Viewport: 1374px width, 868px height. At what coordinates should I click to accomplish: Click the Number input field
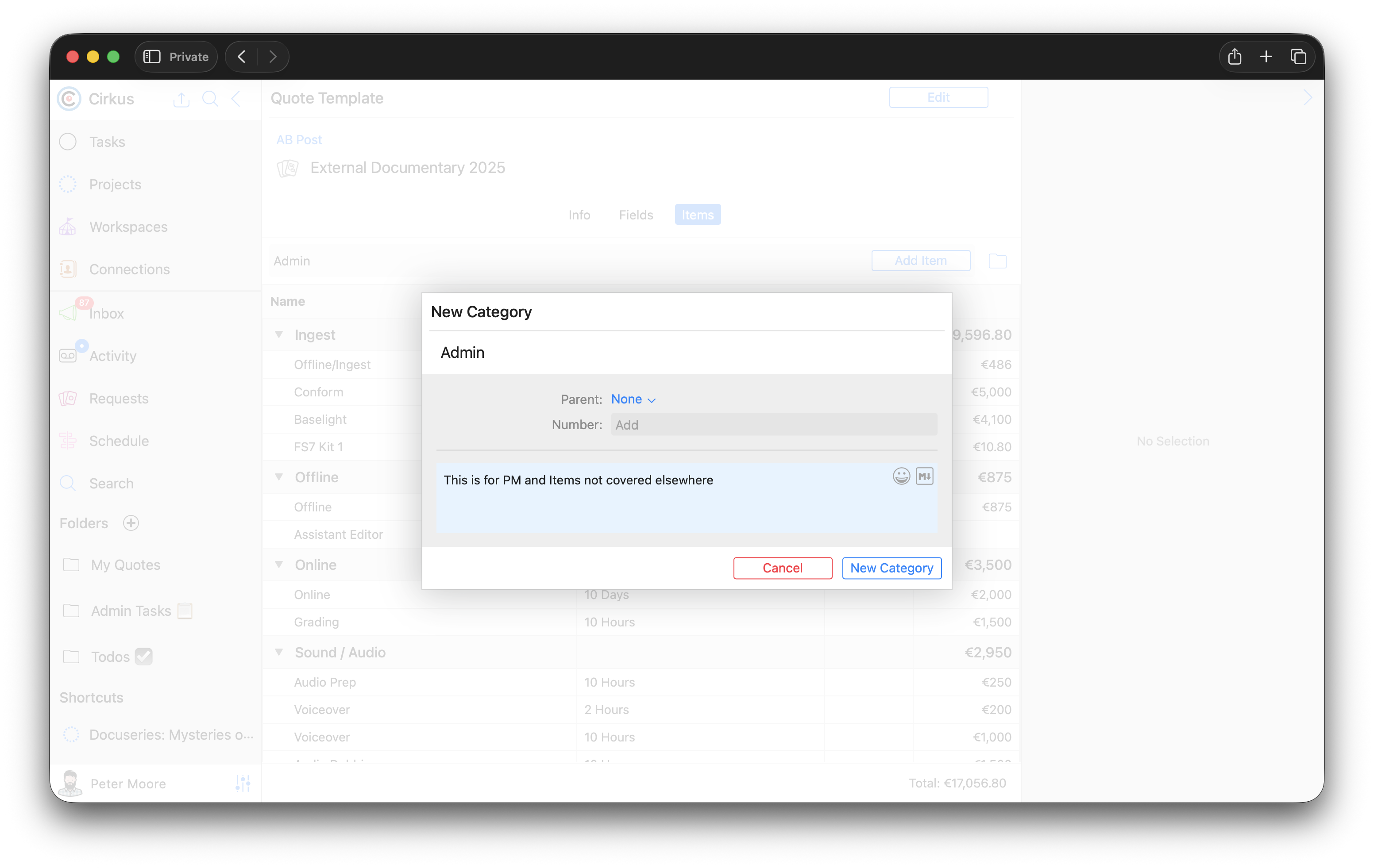(773, 425)
